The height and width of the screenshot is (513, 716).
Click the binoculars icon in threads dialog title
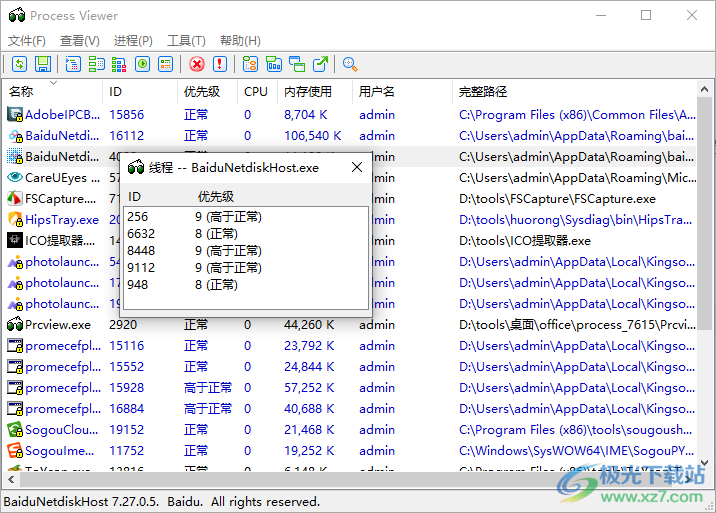tap(136, 168)
